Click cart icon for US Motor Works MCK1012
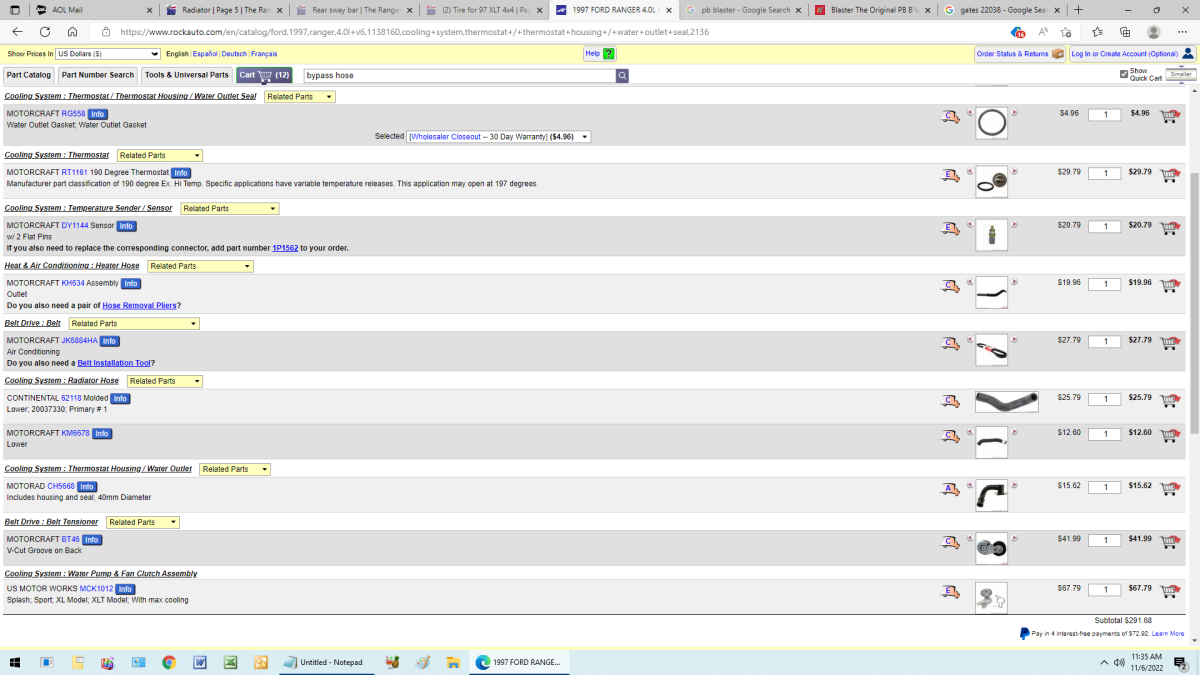The height and width of the screenshot is (675, 1200). click(x=1169, y=590)
